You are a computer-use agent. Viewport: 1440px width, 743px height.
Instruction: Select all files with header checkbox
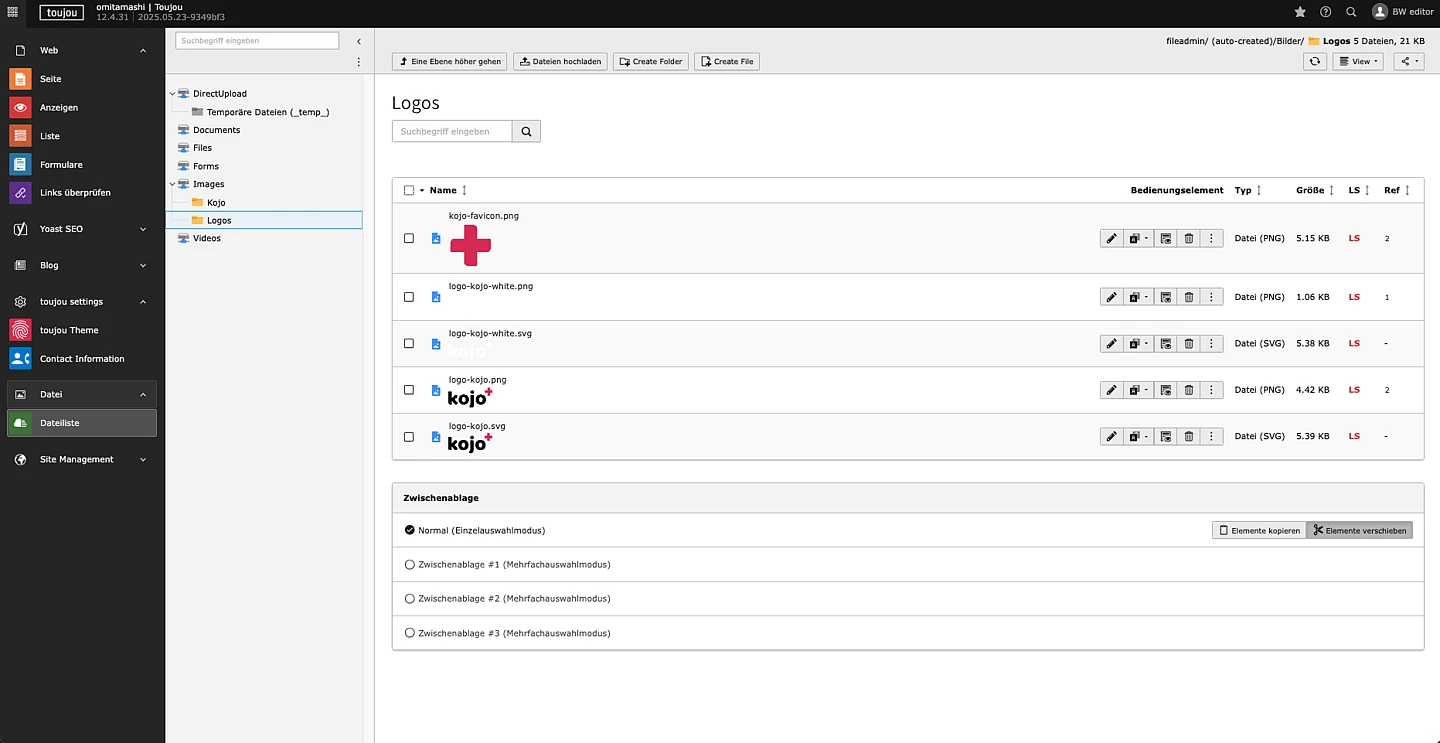[x=409, y=190]
